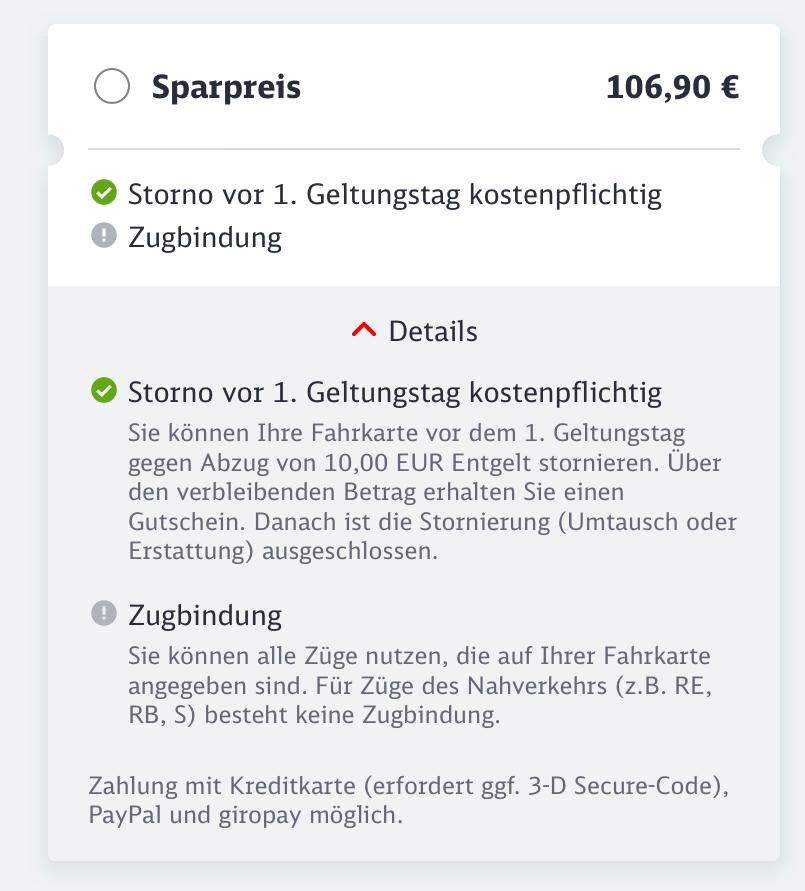
Task: Click the right ticket notch cutout
Action: point(773,150)
